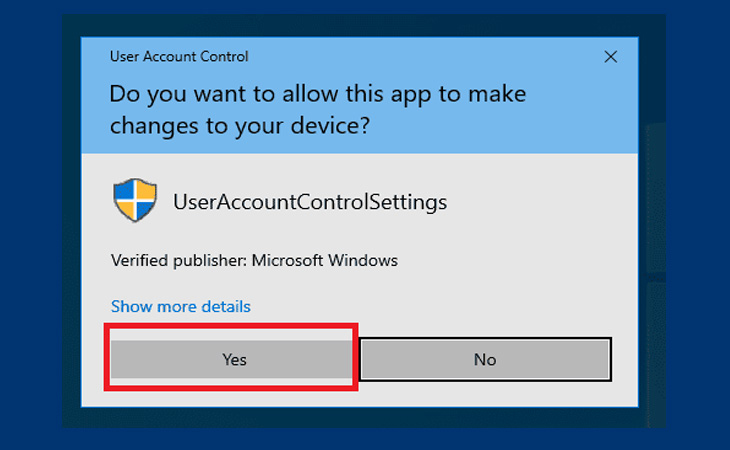The height and width of the screenshot is (450, 730).
Task: Click the word 'details' in the blue link
Action: [226, 306]
